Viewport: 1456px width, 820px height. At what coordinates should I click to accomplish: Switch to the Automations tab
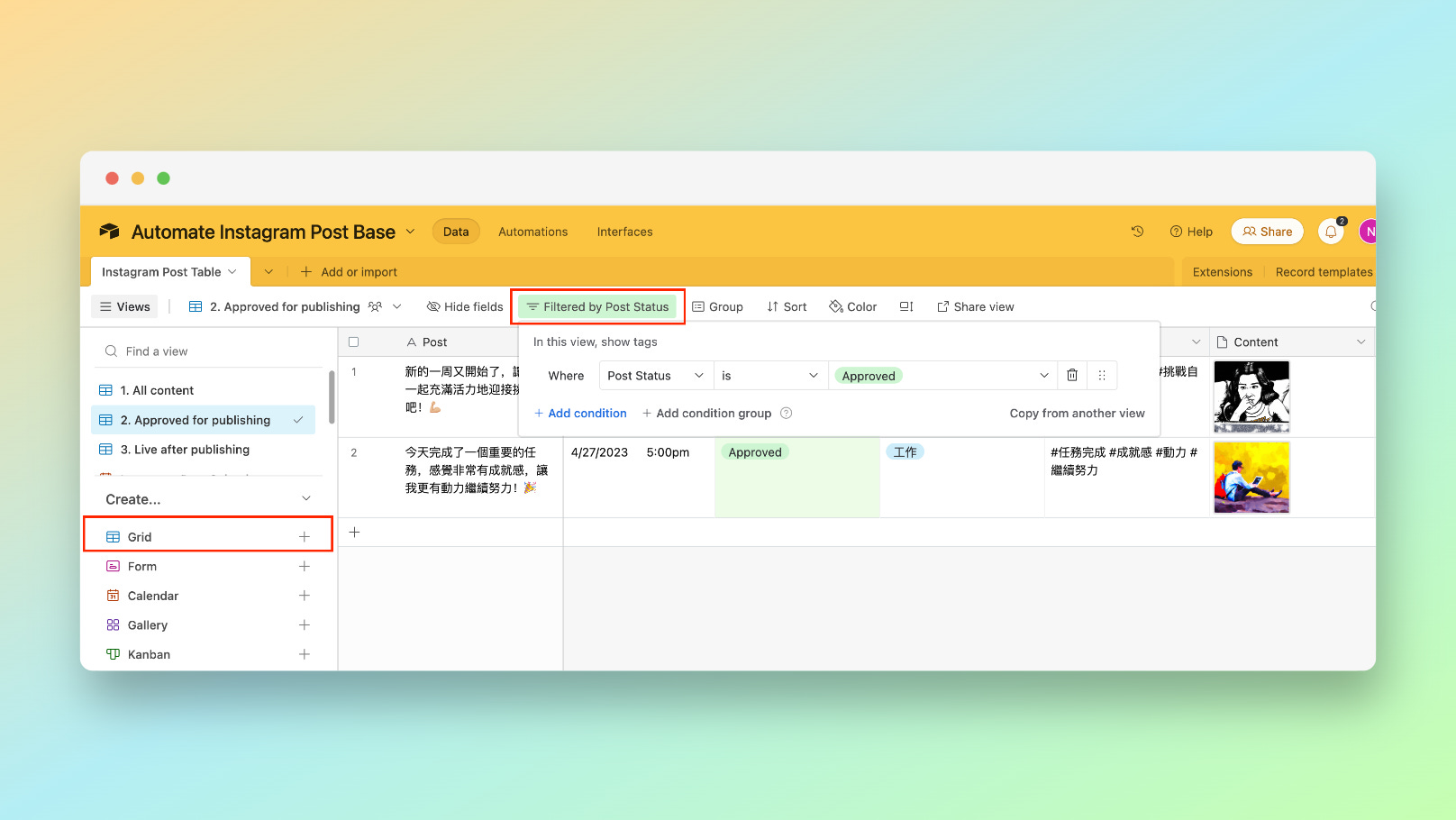pos(533,232)
